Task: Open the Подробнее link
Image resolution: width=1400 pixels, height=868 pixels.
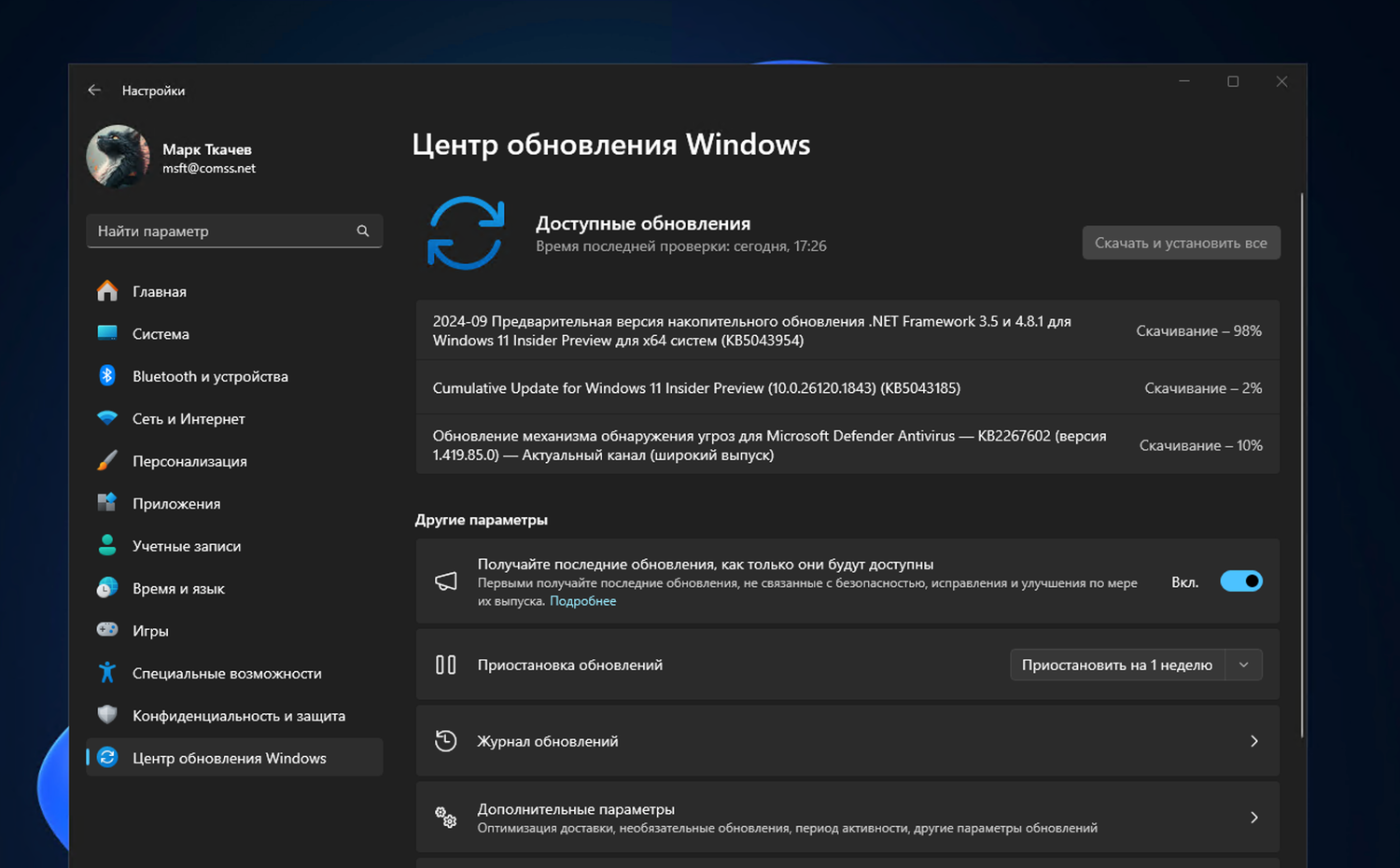Action: (x=582, y=601)
